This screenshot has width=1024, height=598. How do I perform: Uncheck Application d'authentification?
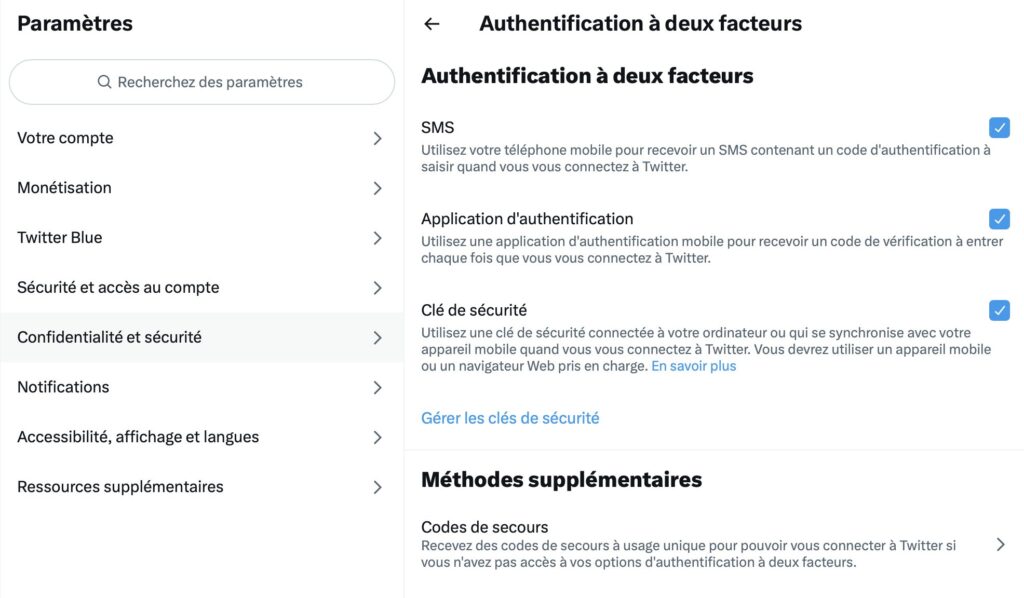(999, 219)
